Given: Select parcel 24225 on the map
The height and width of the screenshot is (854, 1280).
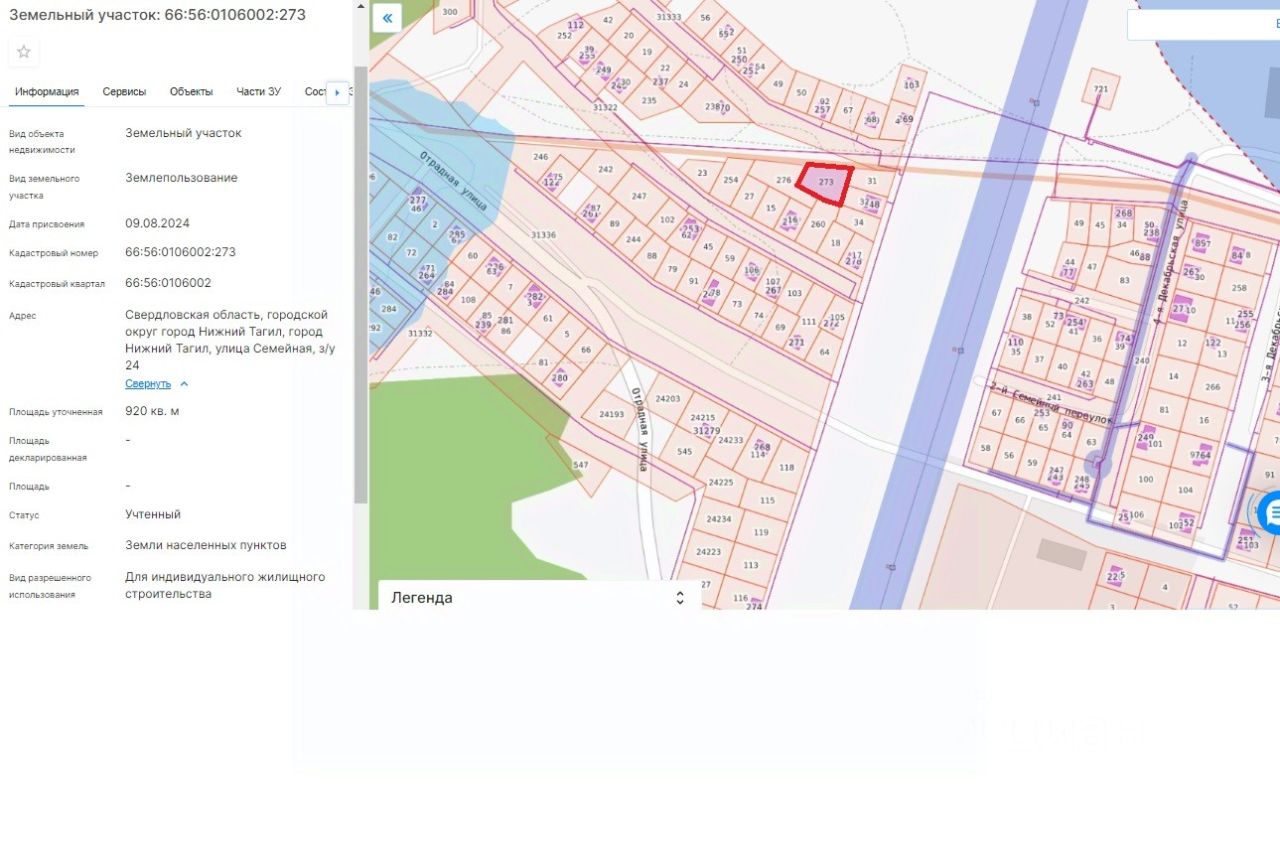Looking at the screenshot, I should coord(720,482).
